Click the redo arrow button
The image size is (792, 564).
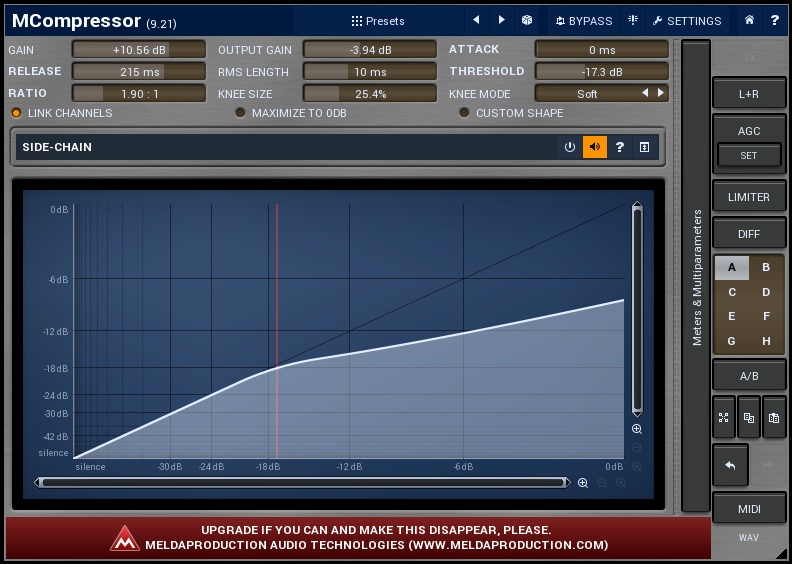coord(768,466)
